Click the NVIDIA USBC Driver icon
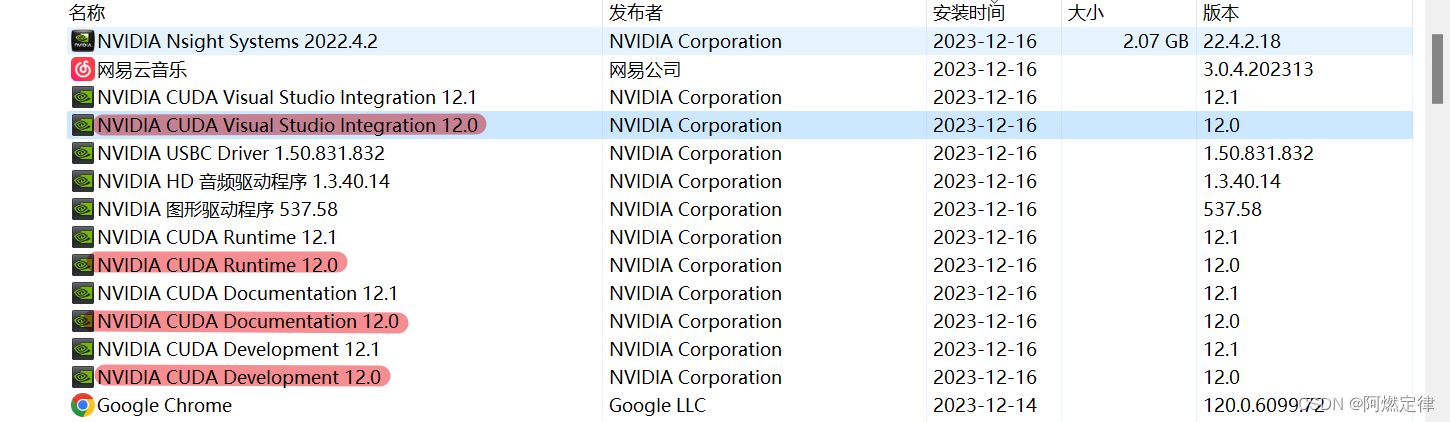Image resolution: width=1450 pixels, height=422 pixels. (83, 153)
